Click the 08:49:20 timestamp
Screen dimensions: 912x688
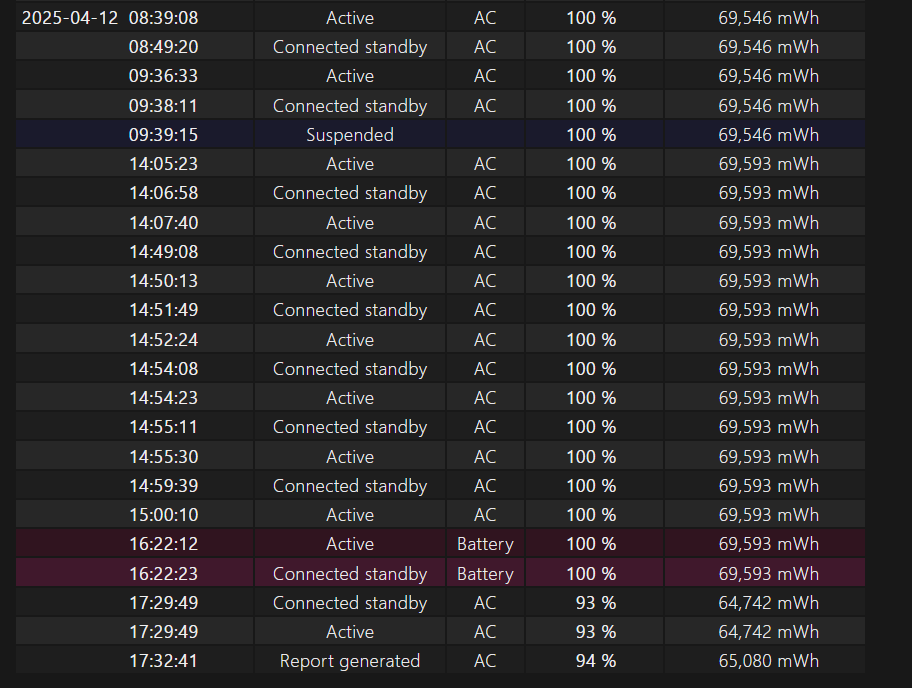point(163,47)
